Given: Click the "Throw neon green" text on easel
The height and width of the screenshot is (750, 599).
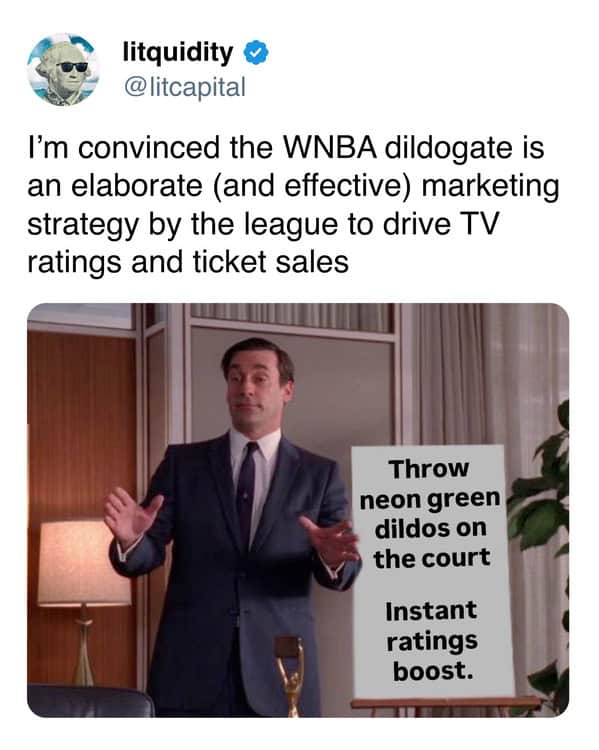Looking at the screenshot, I should pos(430,484).
